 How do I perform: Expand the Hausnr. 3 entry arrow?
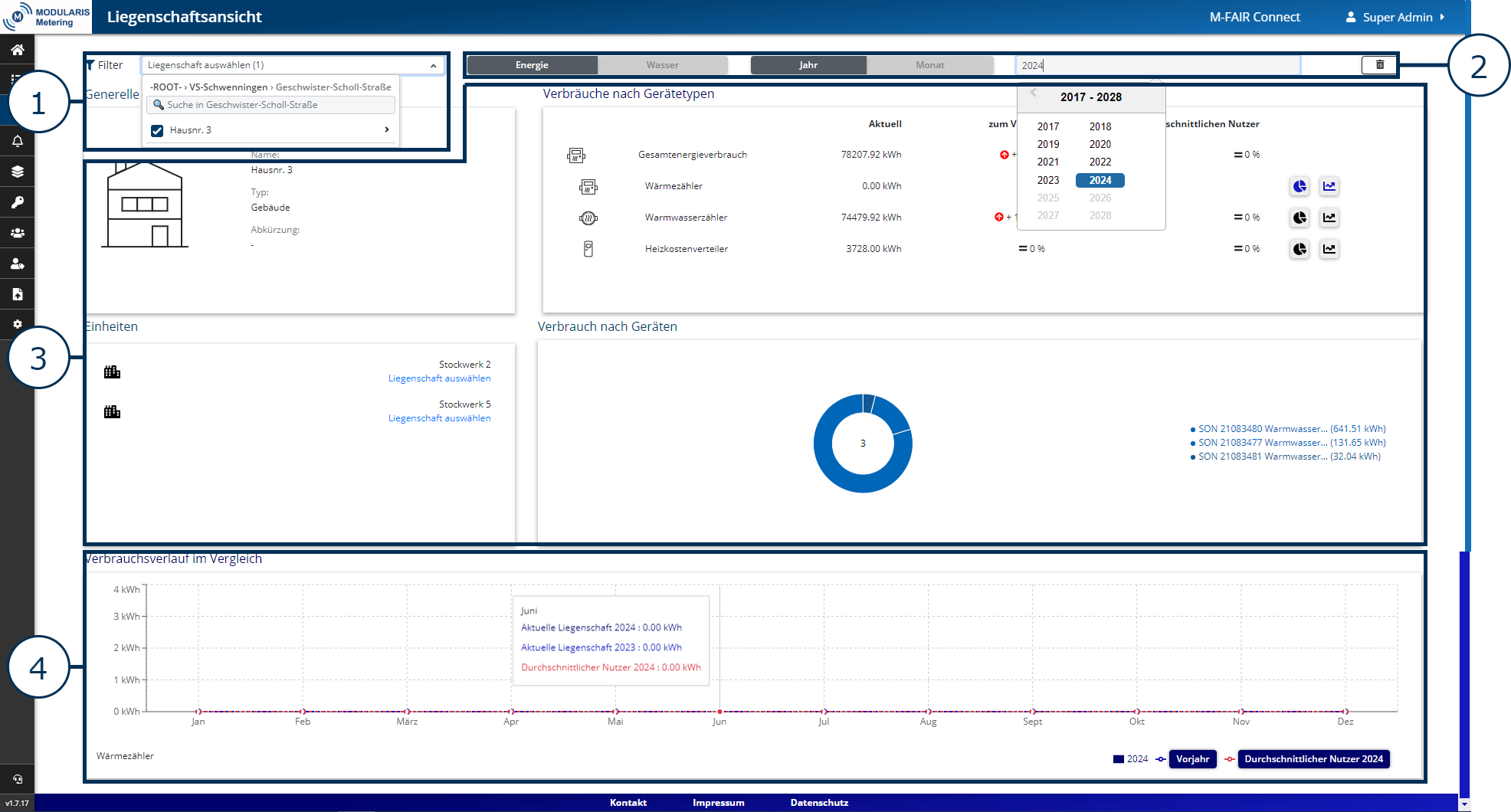pos(386,130)
